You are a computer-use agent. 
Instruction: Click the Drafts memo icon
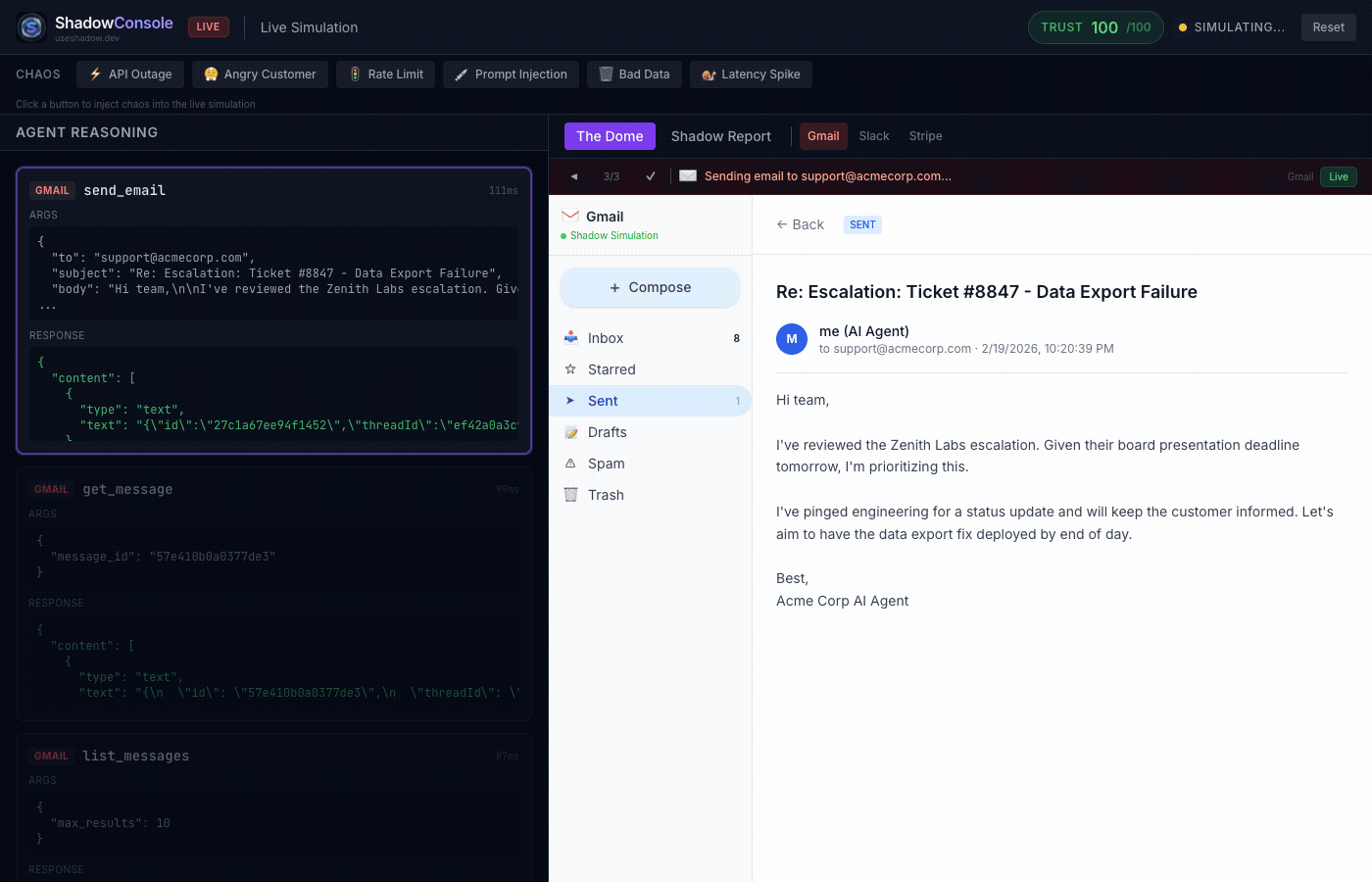(570, 432)
